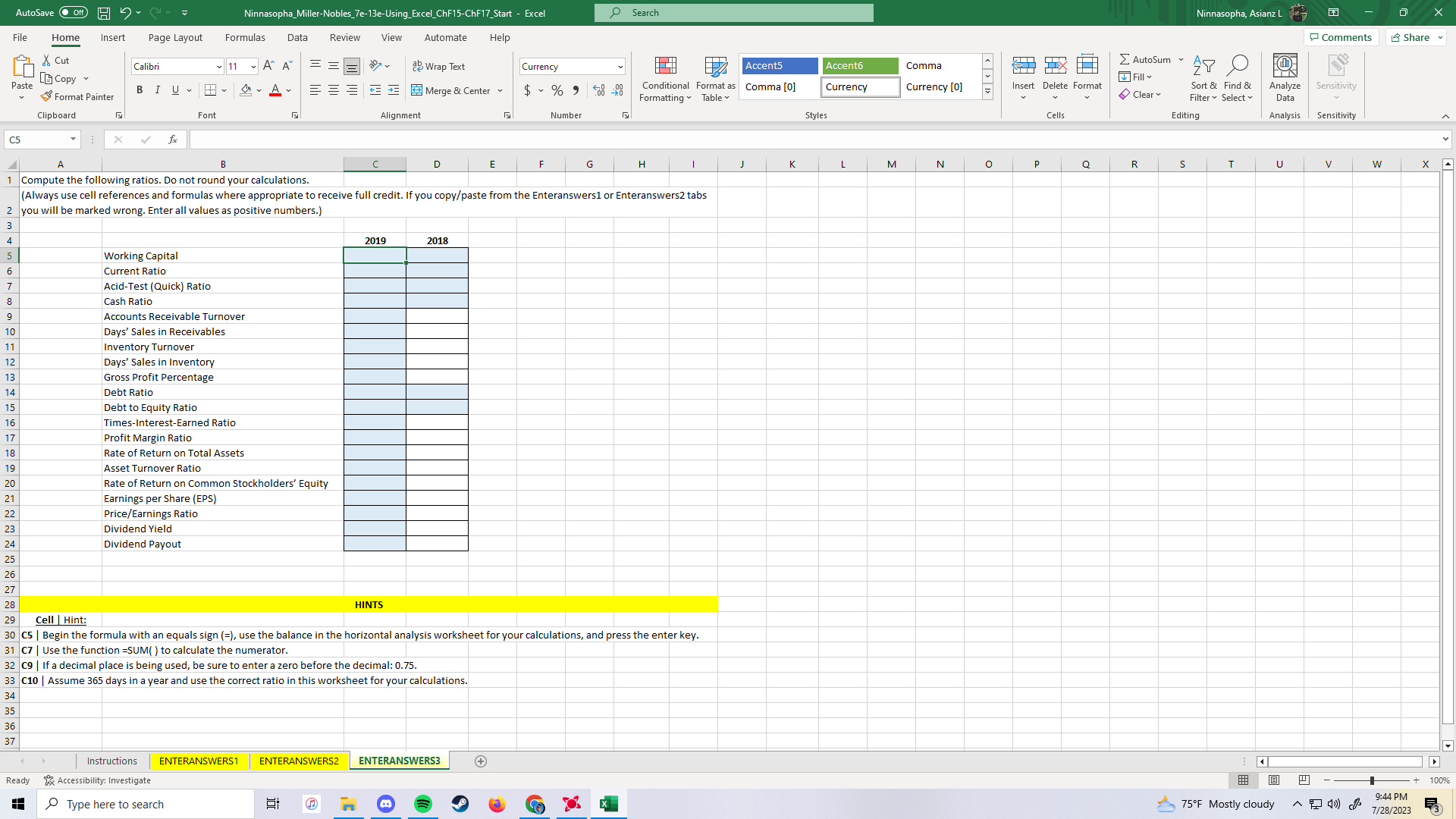Expand the Name Box dropdown arrow

[73, 140]
